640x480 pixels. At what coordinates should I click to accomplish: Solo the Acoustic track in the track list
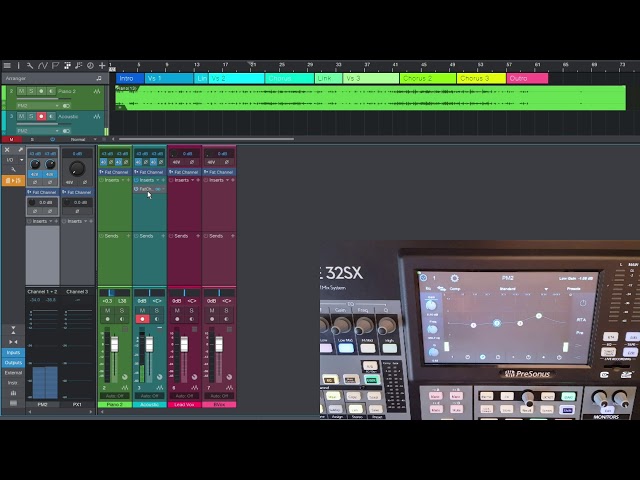pyautogui.click(x=31, y=117)
